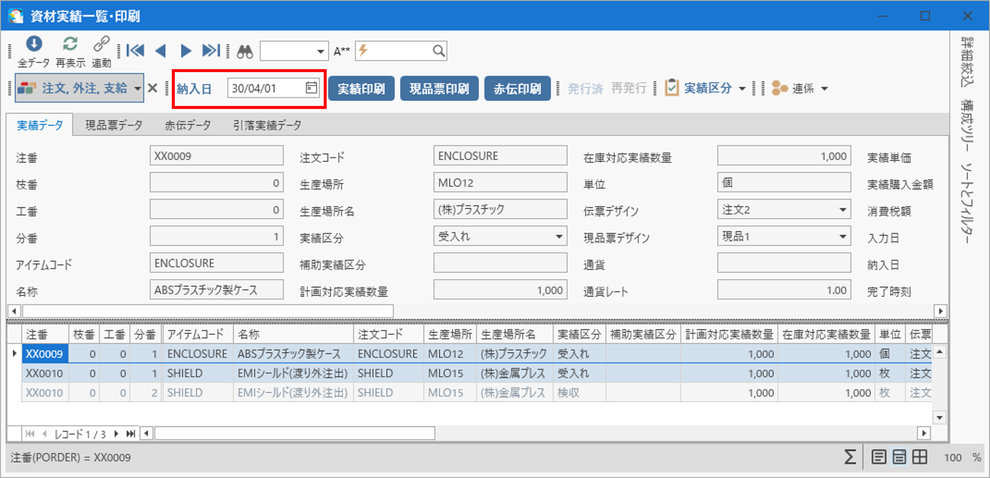Click the アイテムコード column header
990x478 pixels.
point(198,334)
